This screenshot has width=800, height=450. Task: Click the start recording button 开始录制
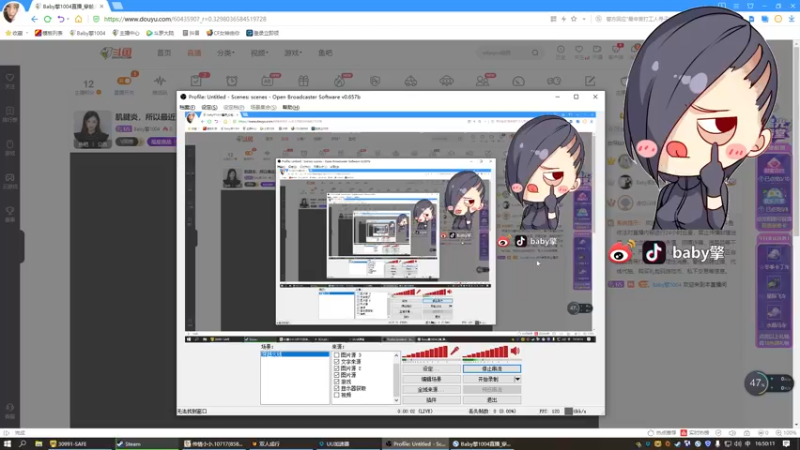(x=488, y=379)
